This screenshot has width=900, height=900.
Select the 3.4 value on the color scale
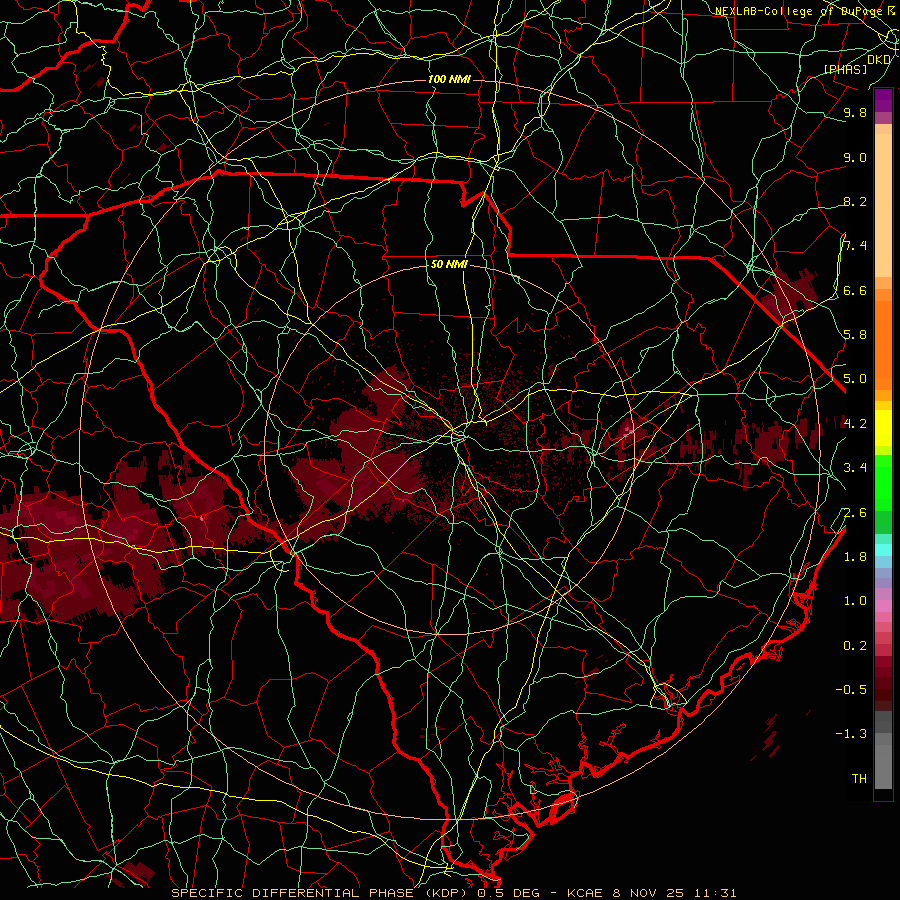tap(855, 468)
